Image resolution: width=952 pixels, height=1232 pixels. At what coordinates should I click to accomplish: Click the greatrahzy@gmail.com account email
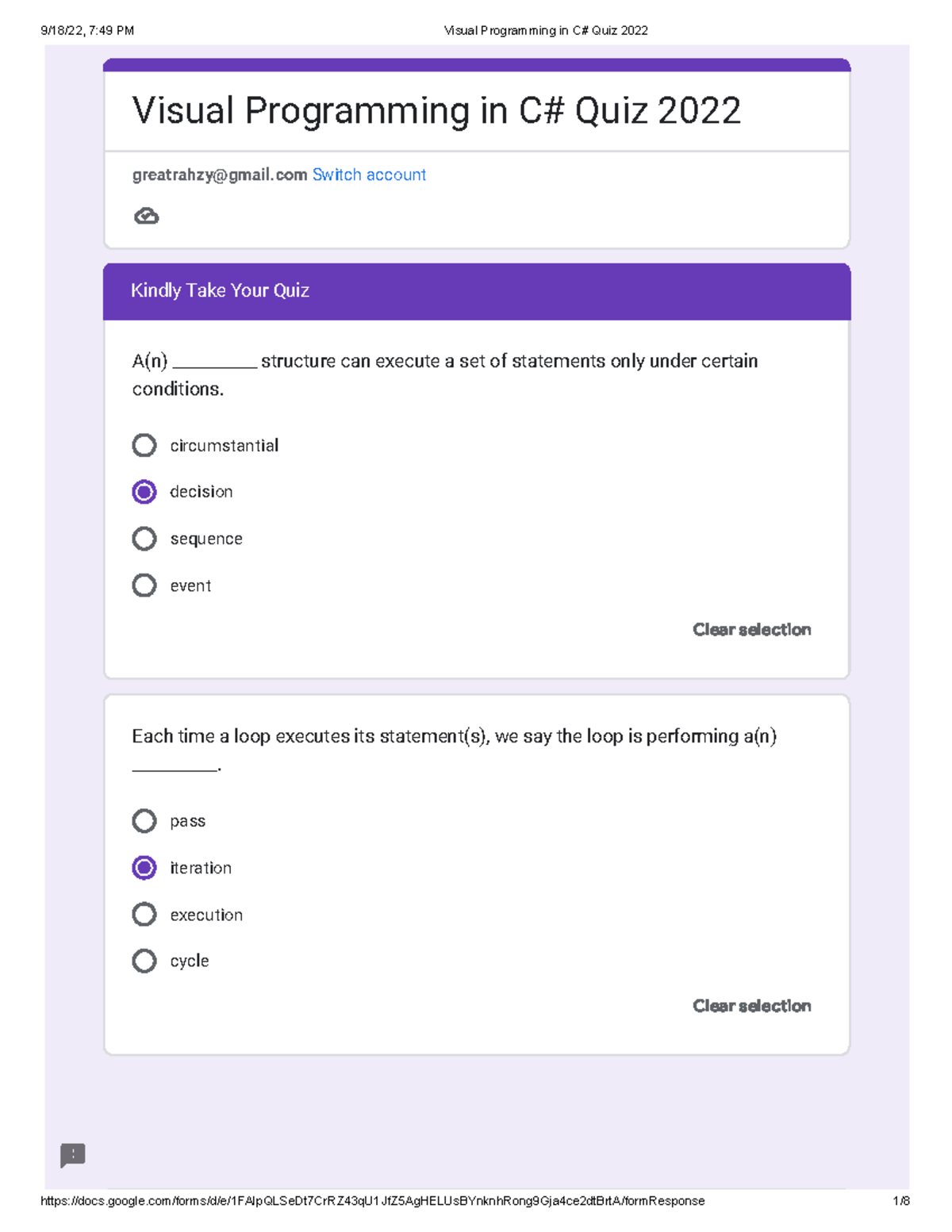click(x=220, y=175)
